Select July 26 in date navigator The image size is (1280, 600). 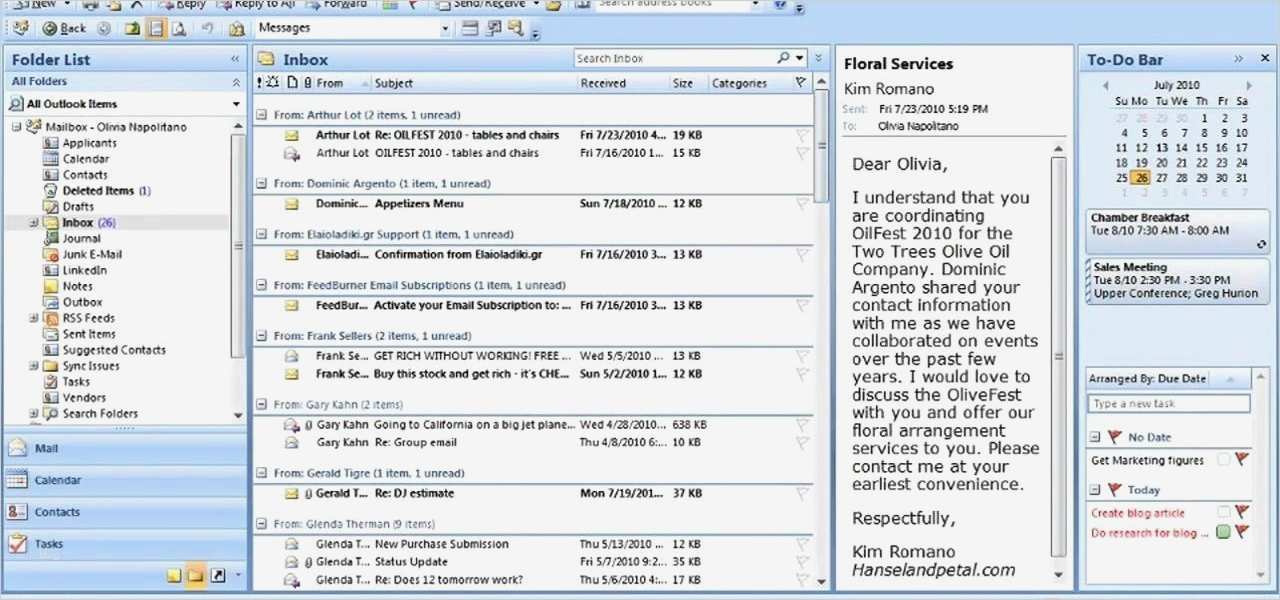click(x=1141, y=178)
